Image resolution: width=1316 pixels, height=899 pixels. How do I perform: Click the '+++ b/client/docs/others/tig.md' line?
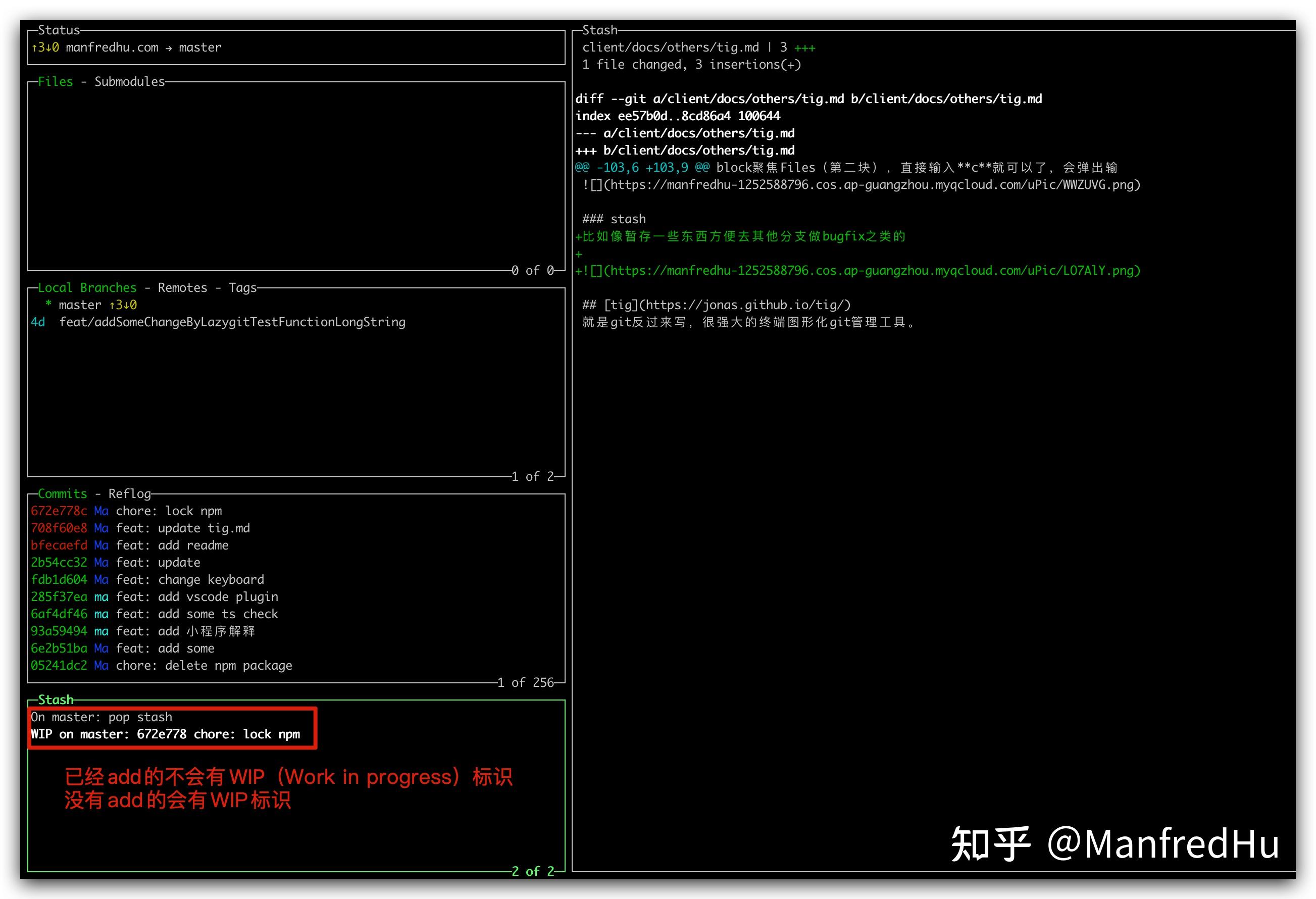685,151
